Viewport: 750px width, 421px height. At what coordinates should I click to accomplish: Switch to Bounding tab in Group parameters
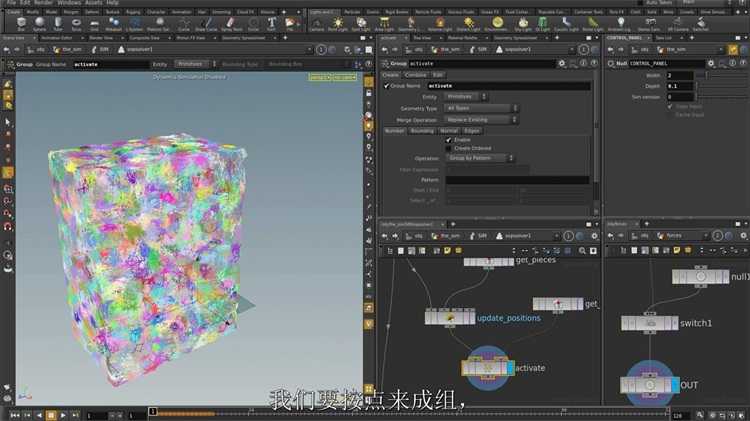coord(422,131)
